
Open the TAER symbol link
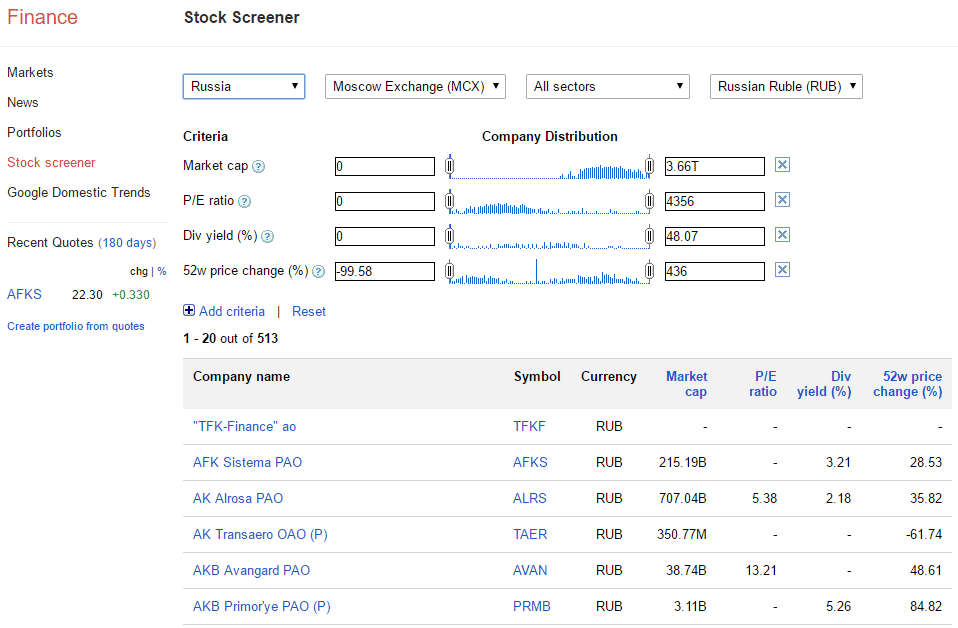530,535
